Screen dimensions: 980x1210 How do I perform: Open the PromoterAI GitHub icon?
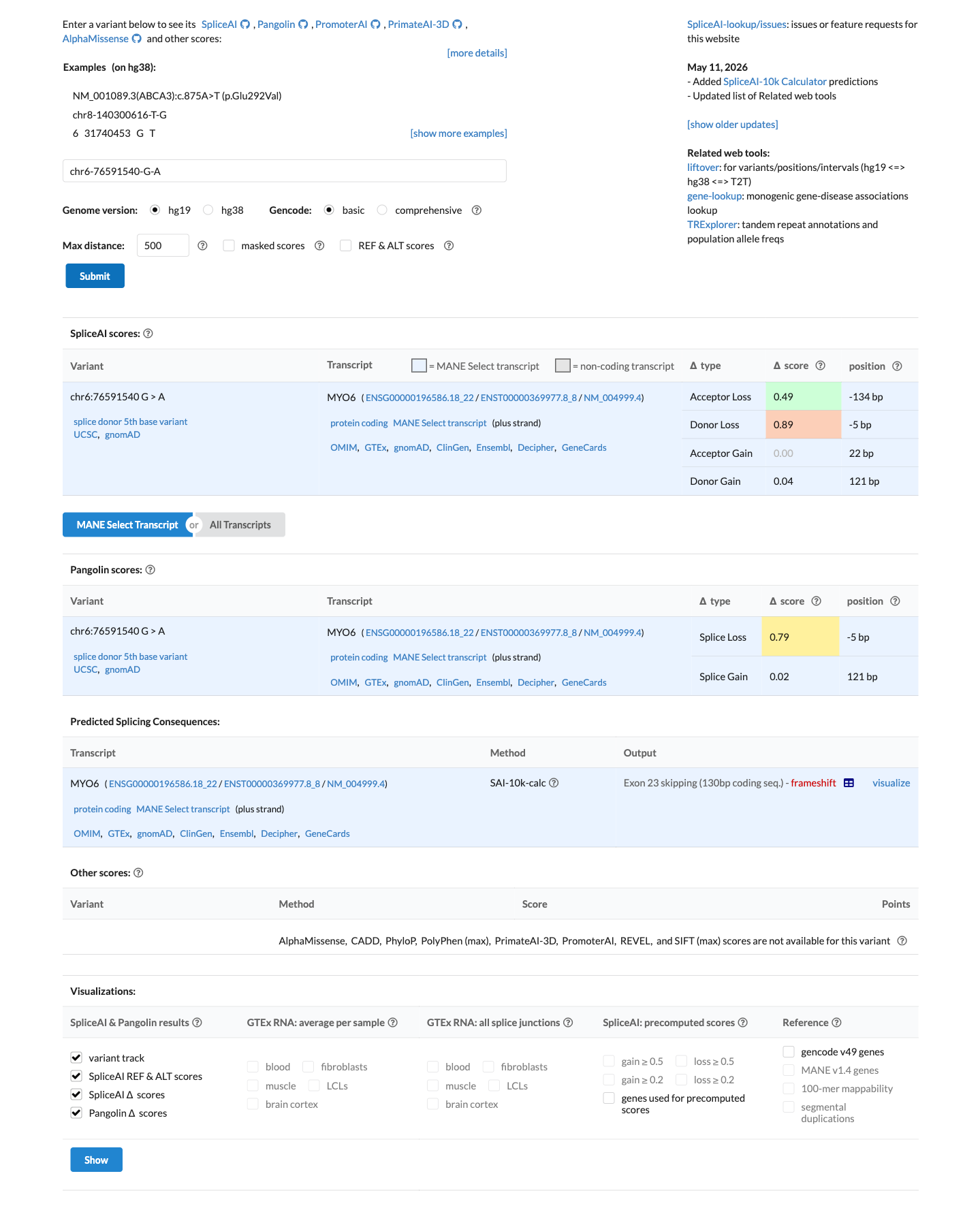coord(375,25)
